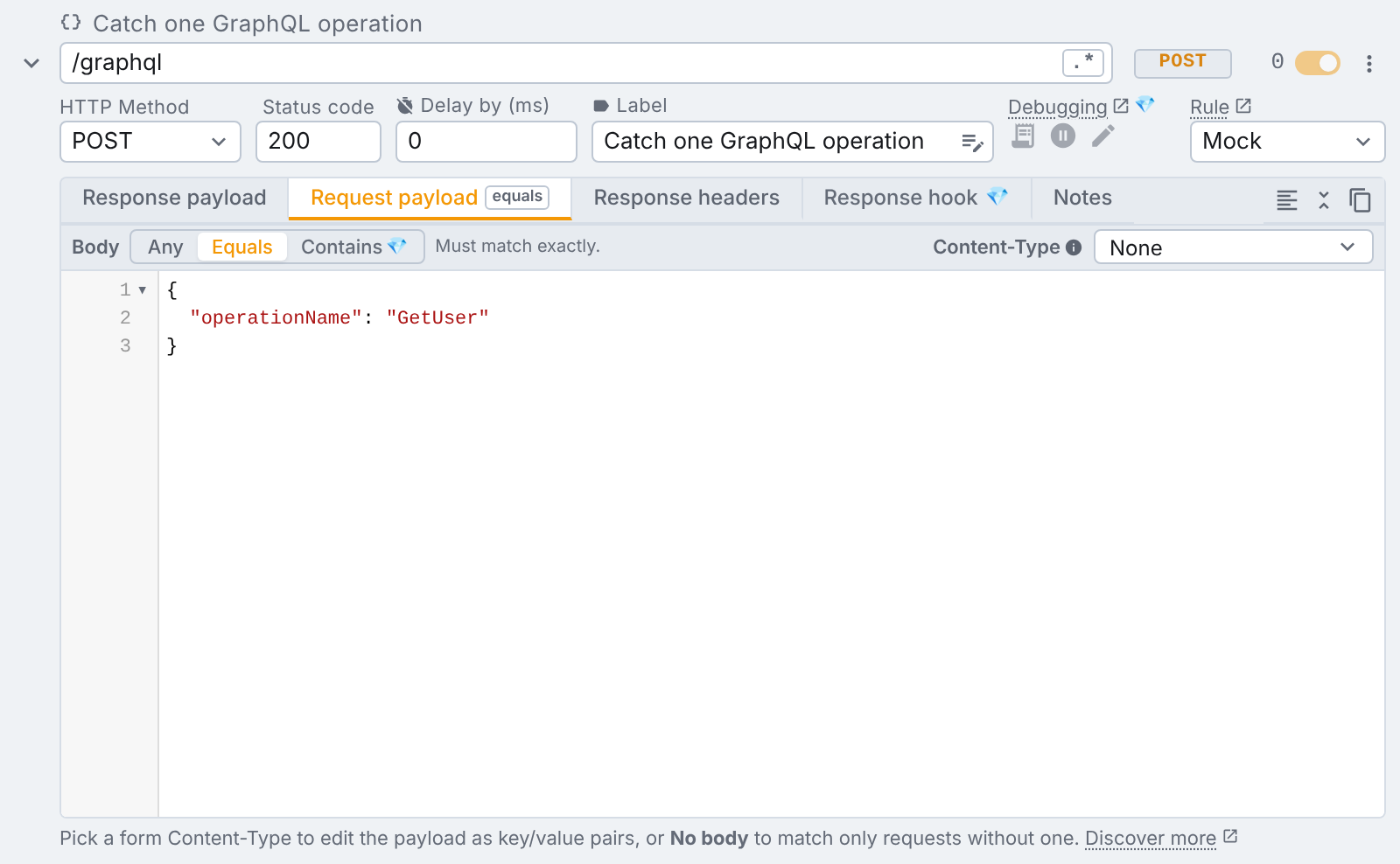The height and width of the screenshot is (864, 1400).
Task: Click the pencil edit debugging icon
Action: (x=1103, y=136)
